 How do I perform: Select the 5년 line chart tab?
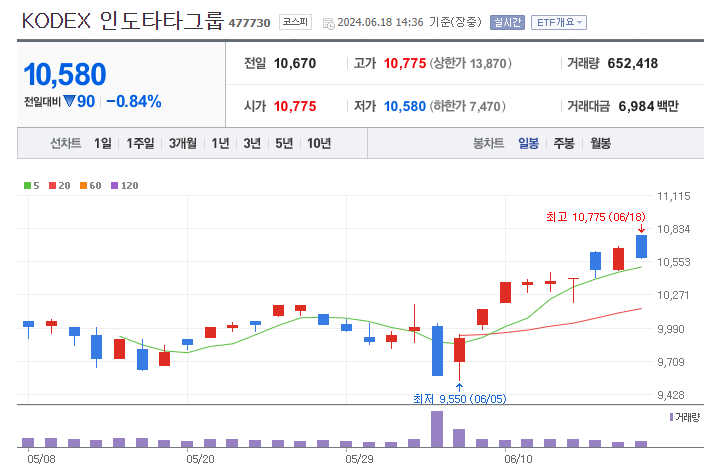click(x=284, y=143)
